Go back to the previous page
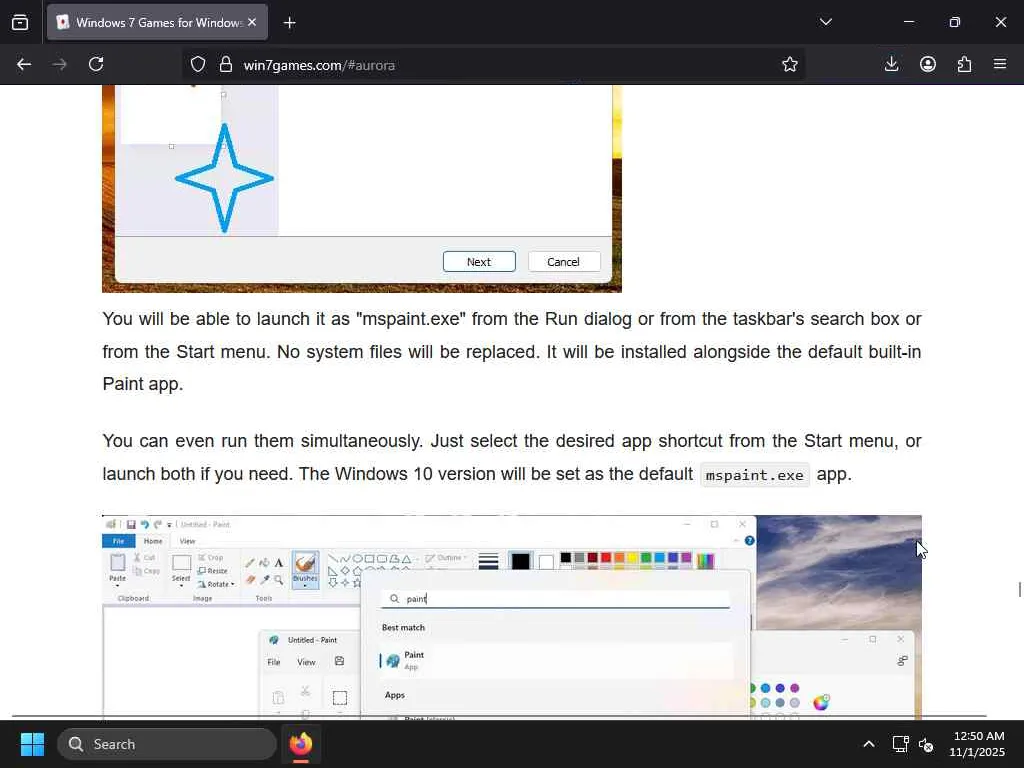The image size is (1024, 768). point(24,65)
